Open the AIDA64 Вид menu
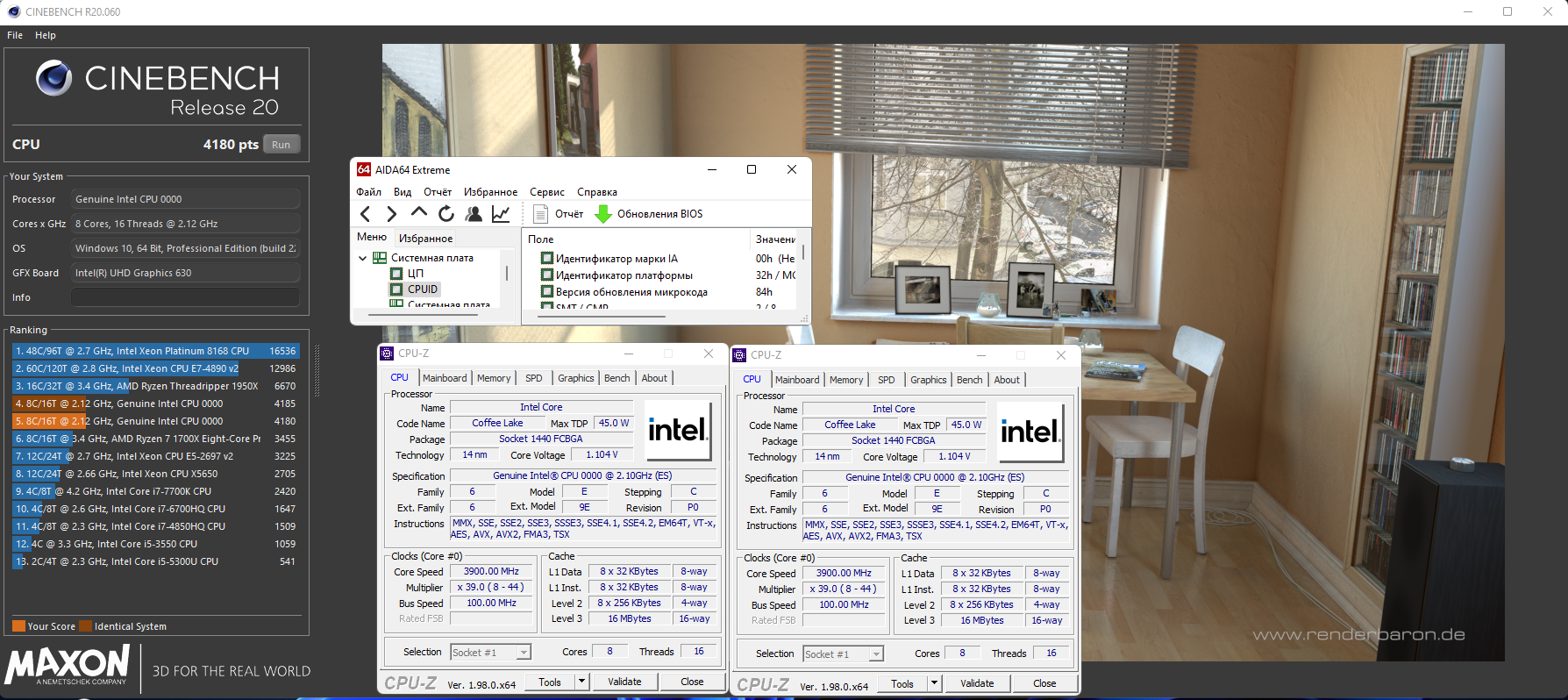 pyautogui.click(x=403, y=192)
